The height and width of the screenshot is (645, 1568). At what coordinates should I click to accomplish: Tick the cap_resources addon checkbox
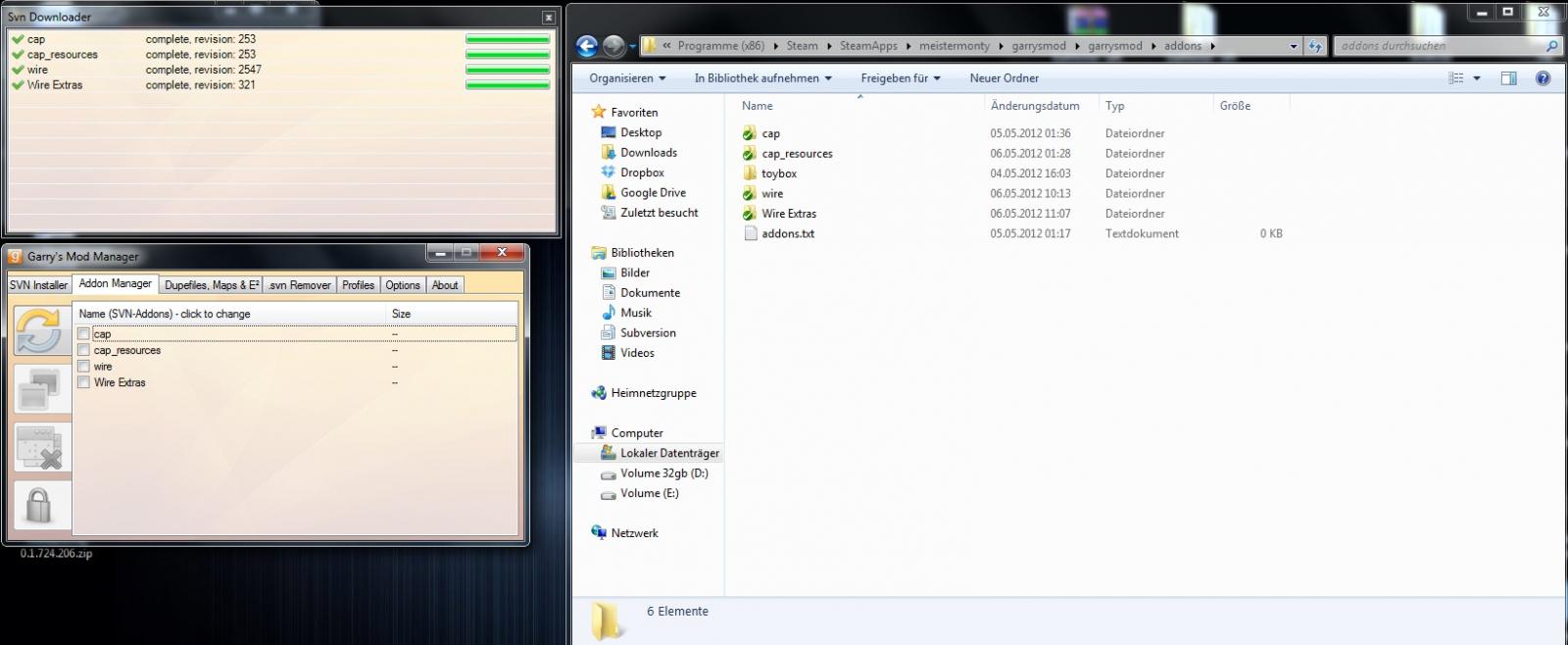coord(83,350)
